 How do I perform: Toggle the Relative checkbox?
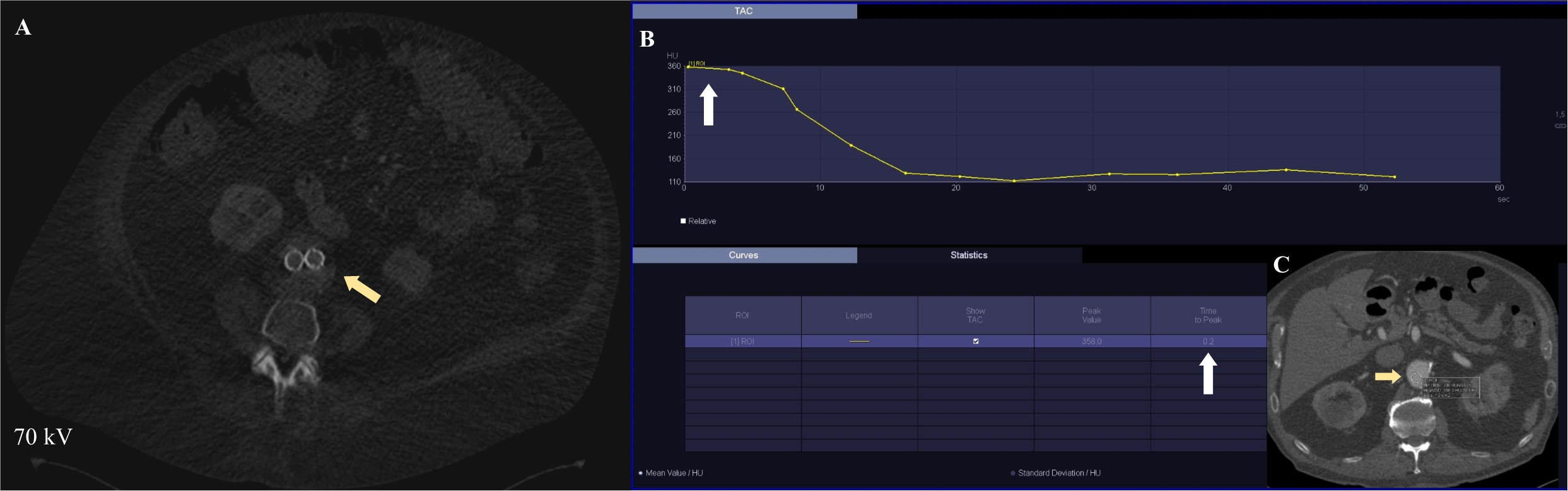[683, 221]
